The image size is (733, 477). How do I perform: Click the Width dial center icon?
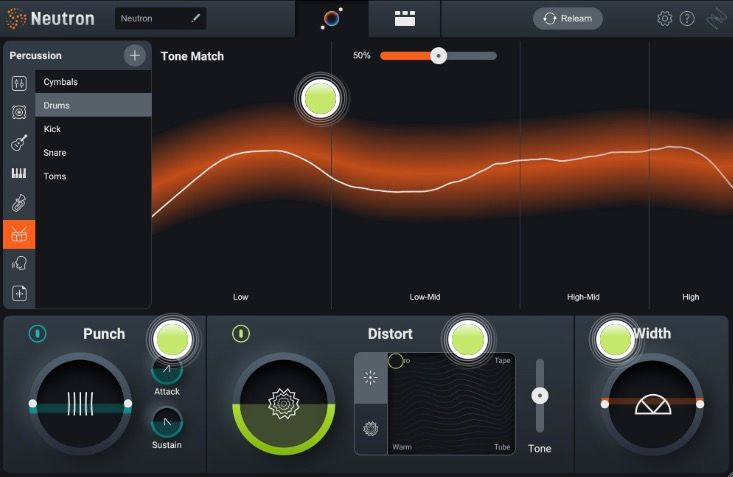[653, 405]
